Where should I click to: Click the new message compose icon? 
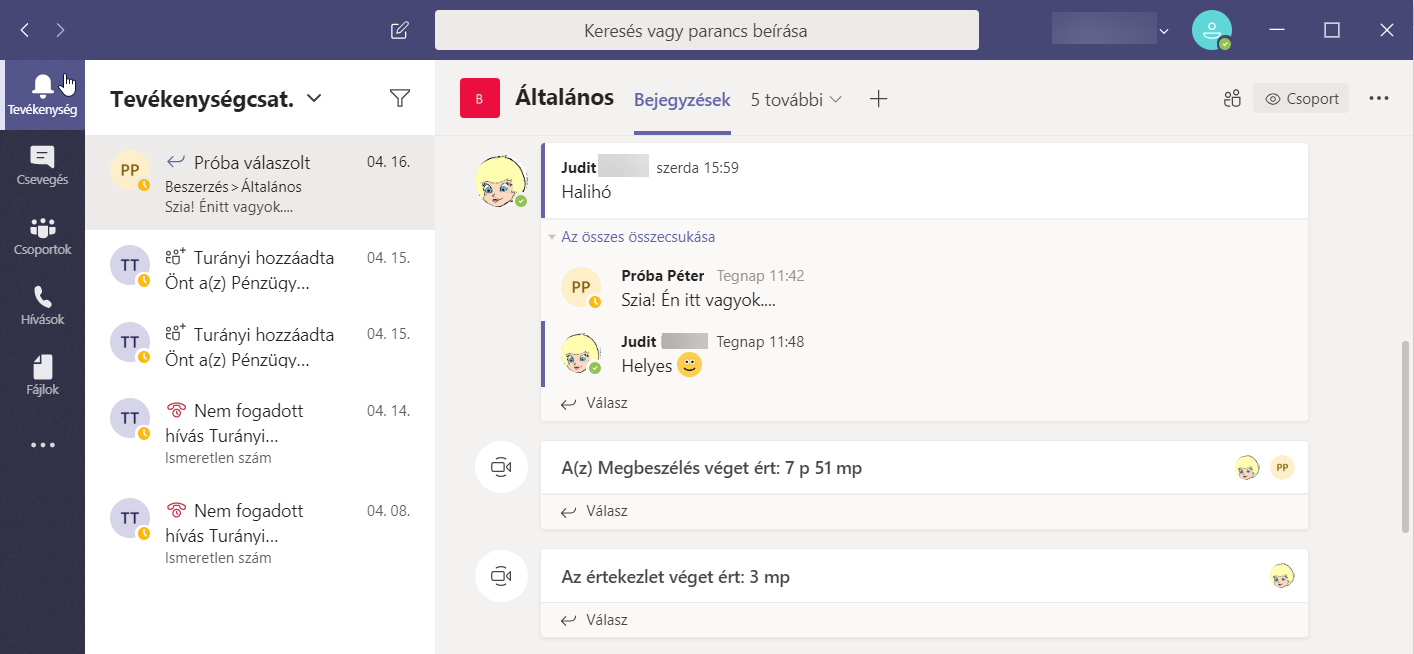tap(399, 30)
